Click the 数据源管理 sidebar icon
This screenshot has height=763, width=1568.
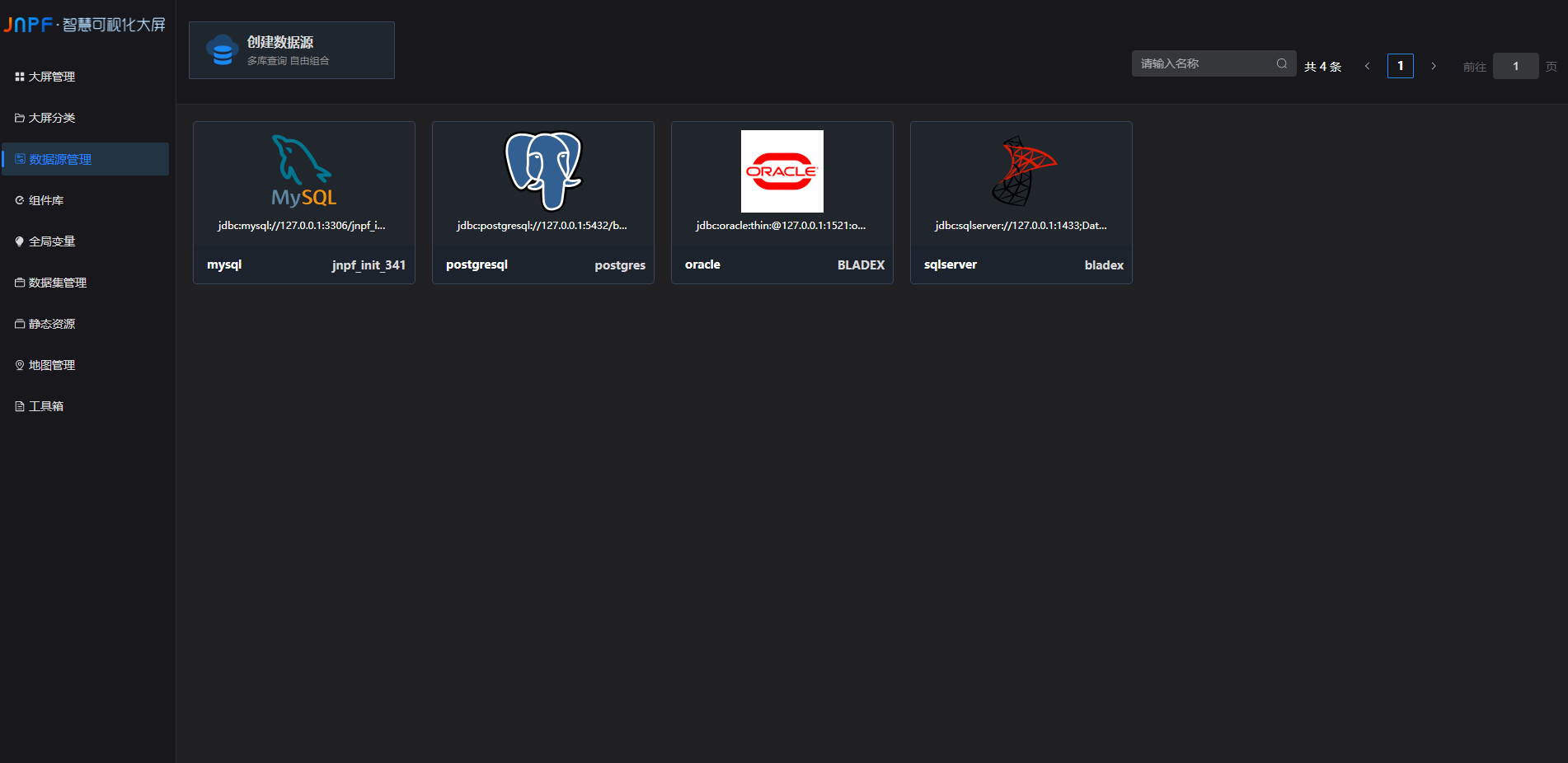pyautogui.click(x=20, y=159)
